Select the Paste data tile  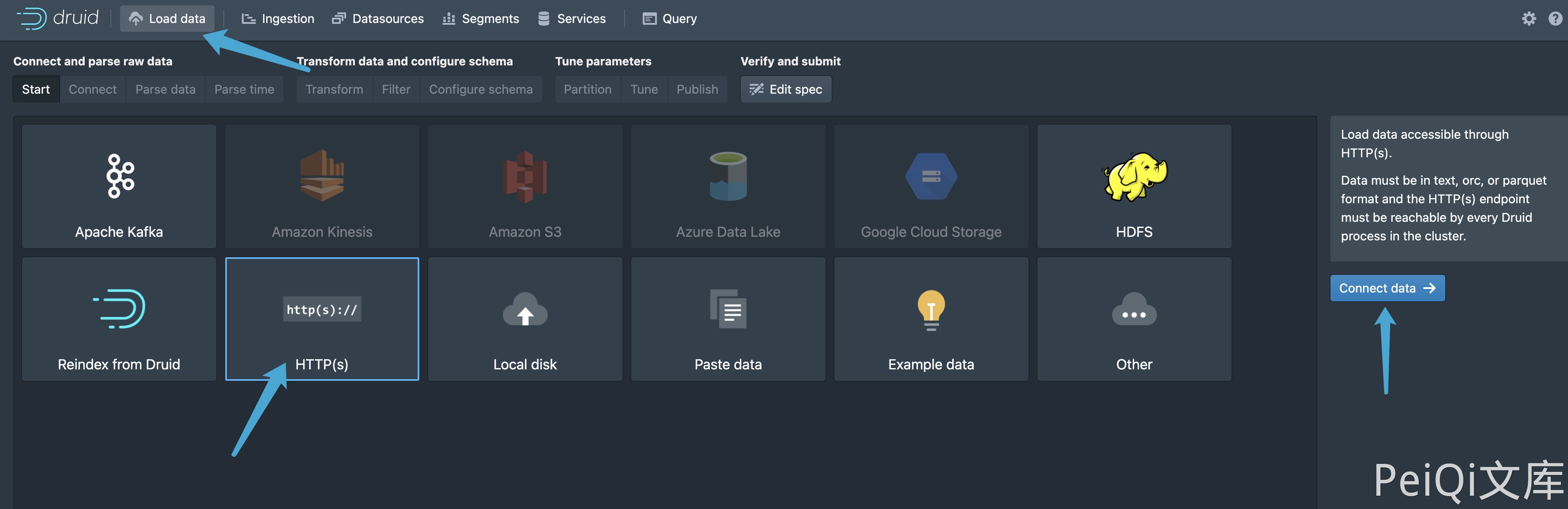tap(727, 319)
